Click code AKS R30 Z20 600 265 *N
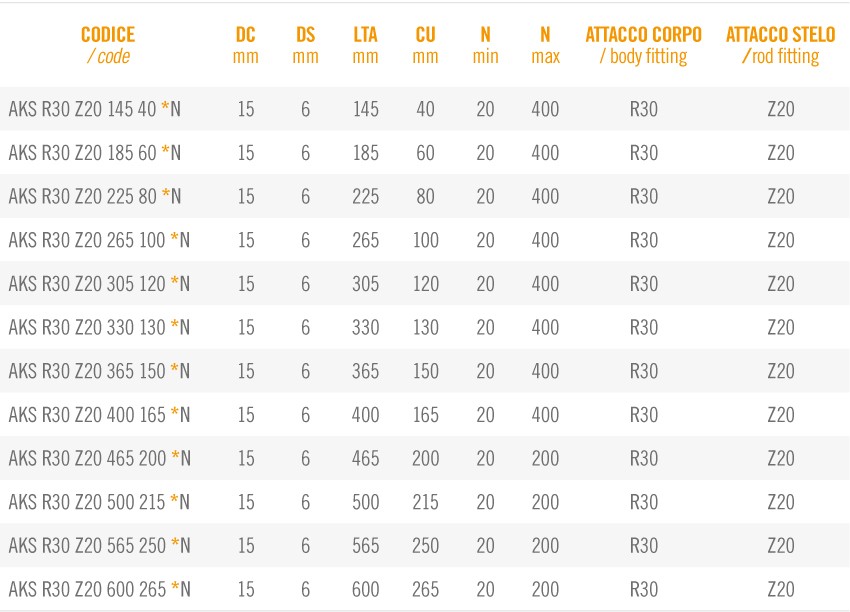This screenshot has width=850, height=612. (x=100, y=589)
